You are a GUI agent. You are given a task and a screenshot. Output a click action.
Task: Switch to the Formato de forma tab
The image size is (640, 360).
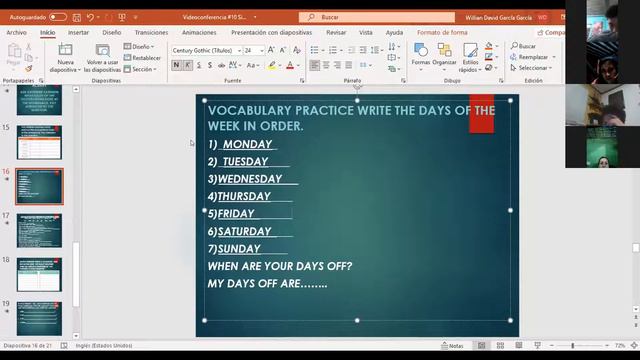point(442,32)
